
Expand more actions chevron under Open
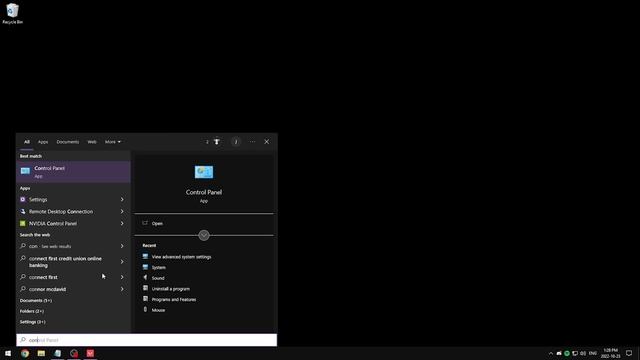(204, 235)
